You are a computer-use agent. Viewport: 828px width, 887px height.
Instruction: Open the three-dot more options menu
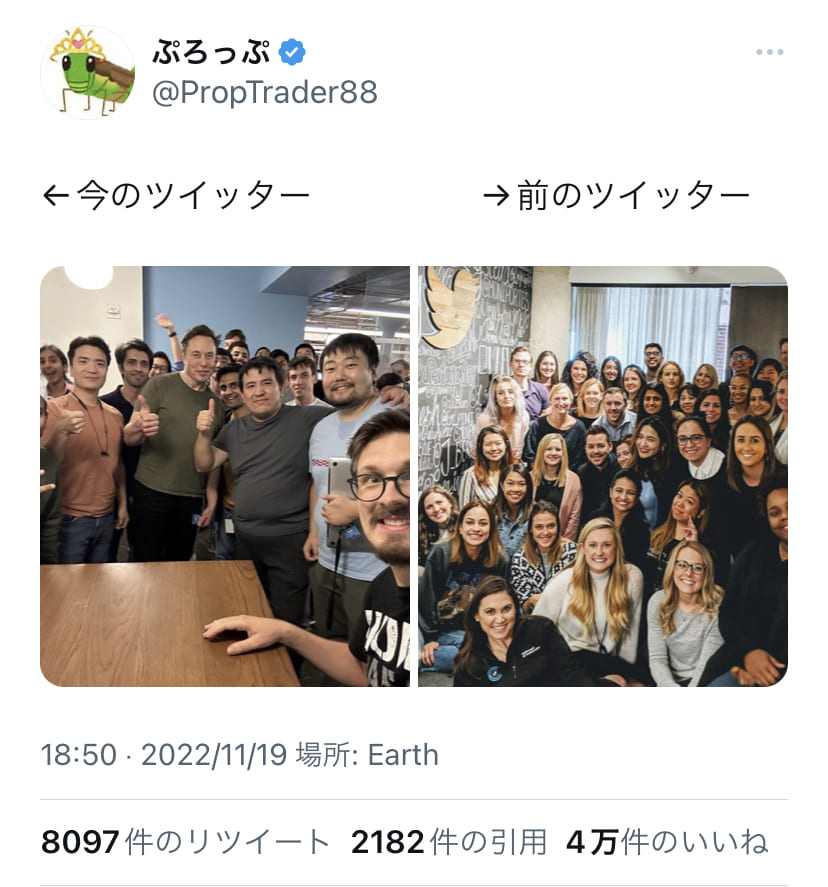pyautogui.click(x=770, y=52)
